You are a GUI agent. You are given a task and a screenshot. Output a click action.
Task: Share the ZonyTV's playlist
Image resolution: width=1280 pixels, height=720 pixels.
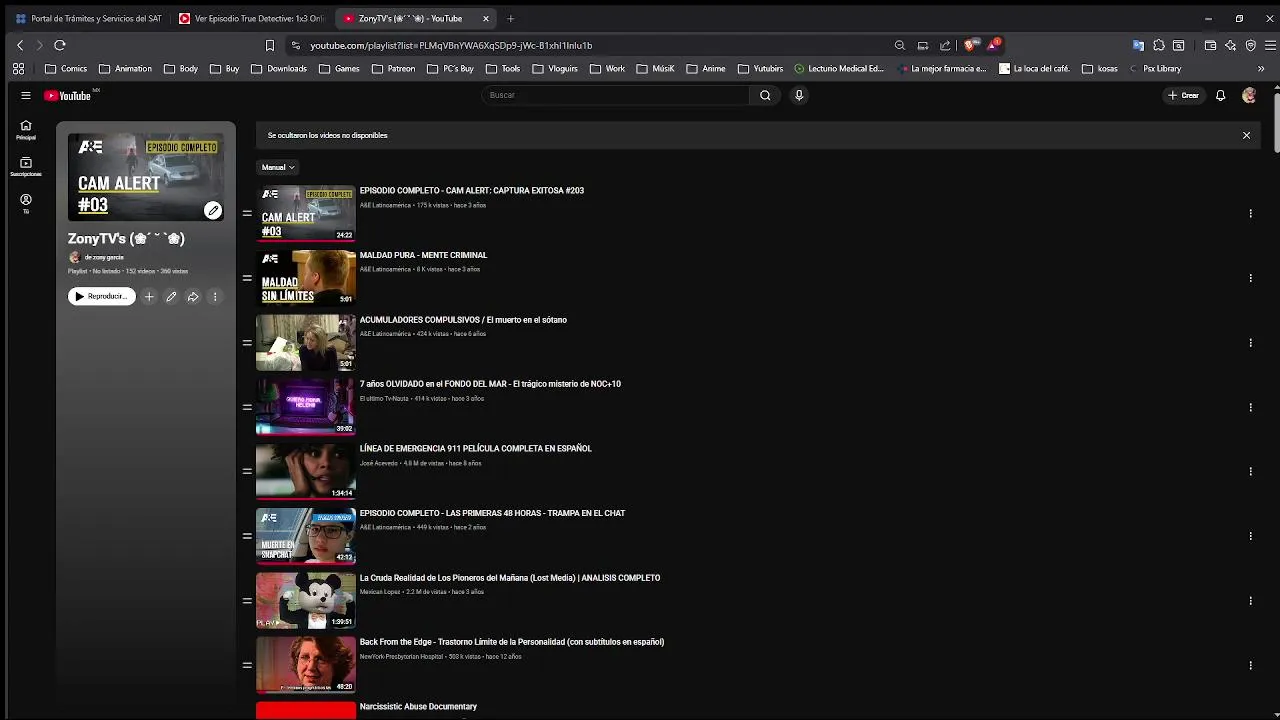pos(193,296)
